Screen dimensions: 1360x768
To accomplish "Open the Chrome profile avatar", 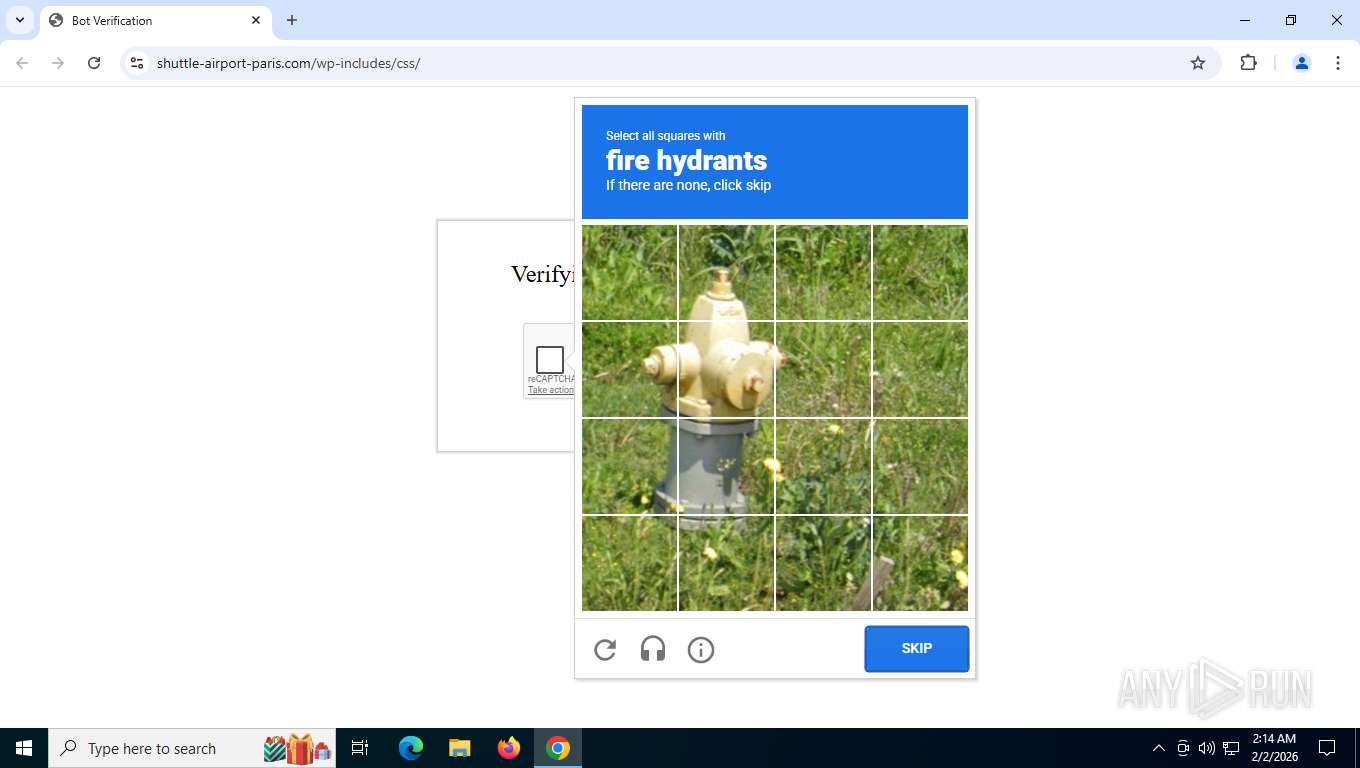I will click(1301, 63).
